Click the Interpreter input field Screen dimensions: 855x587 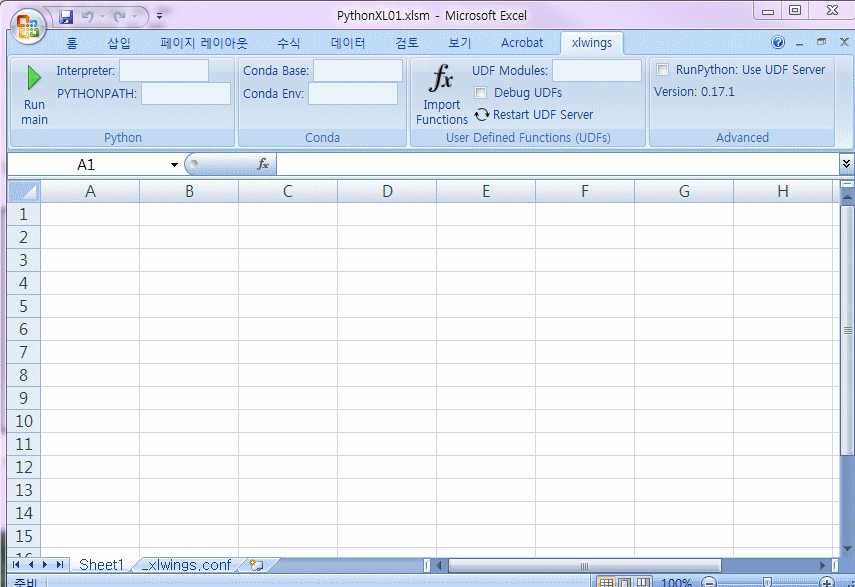click(x=164, y=70)
